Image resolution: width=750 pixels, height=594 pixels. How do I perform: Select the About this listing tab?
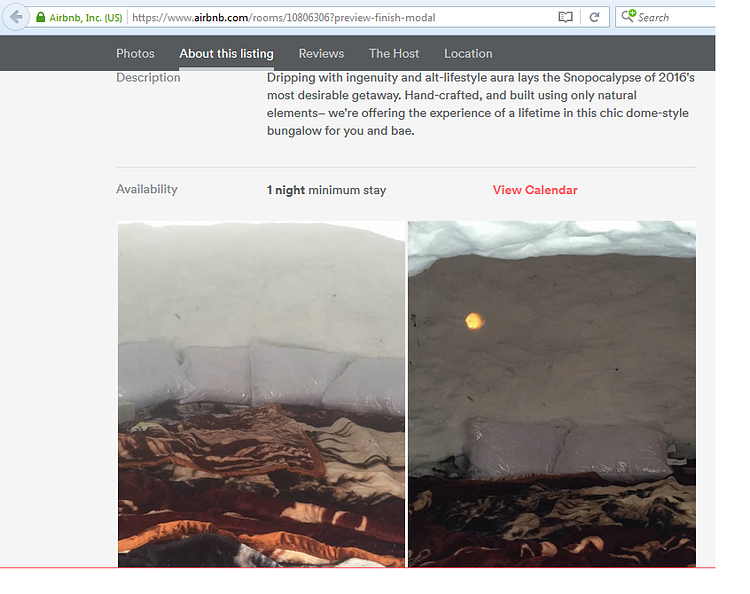[x=226, y=54]
